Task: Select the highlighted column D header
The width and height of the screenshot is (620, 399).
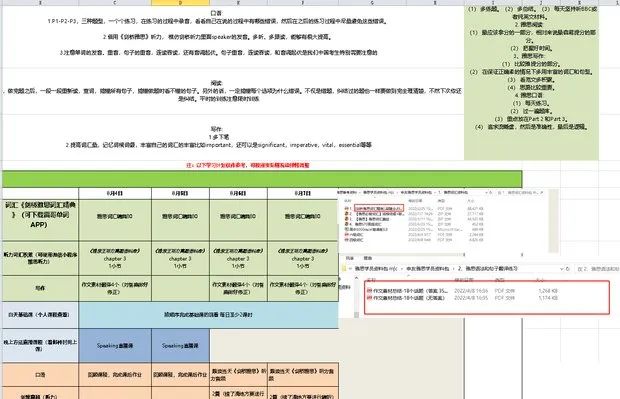Action: point(180,3)
